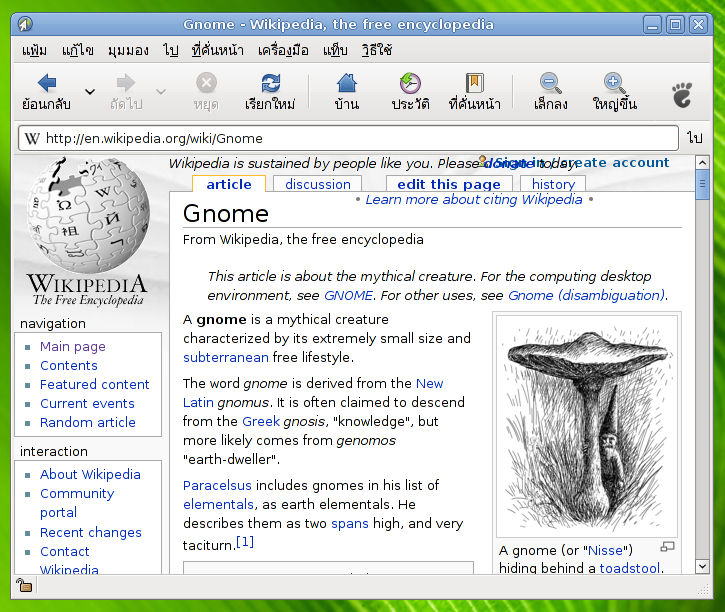The height and width of the screenshot is (612, 725).
Task: Switch to the discussion tab
Action: (318, 184)
